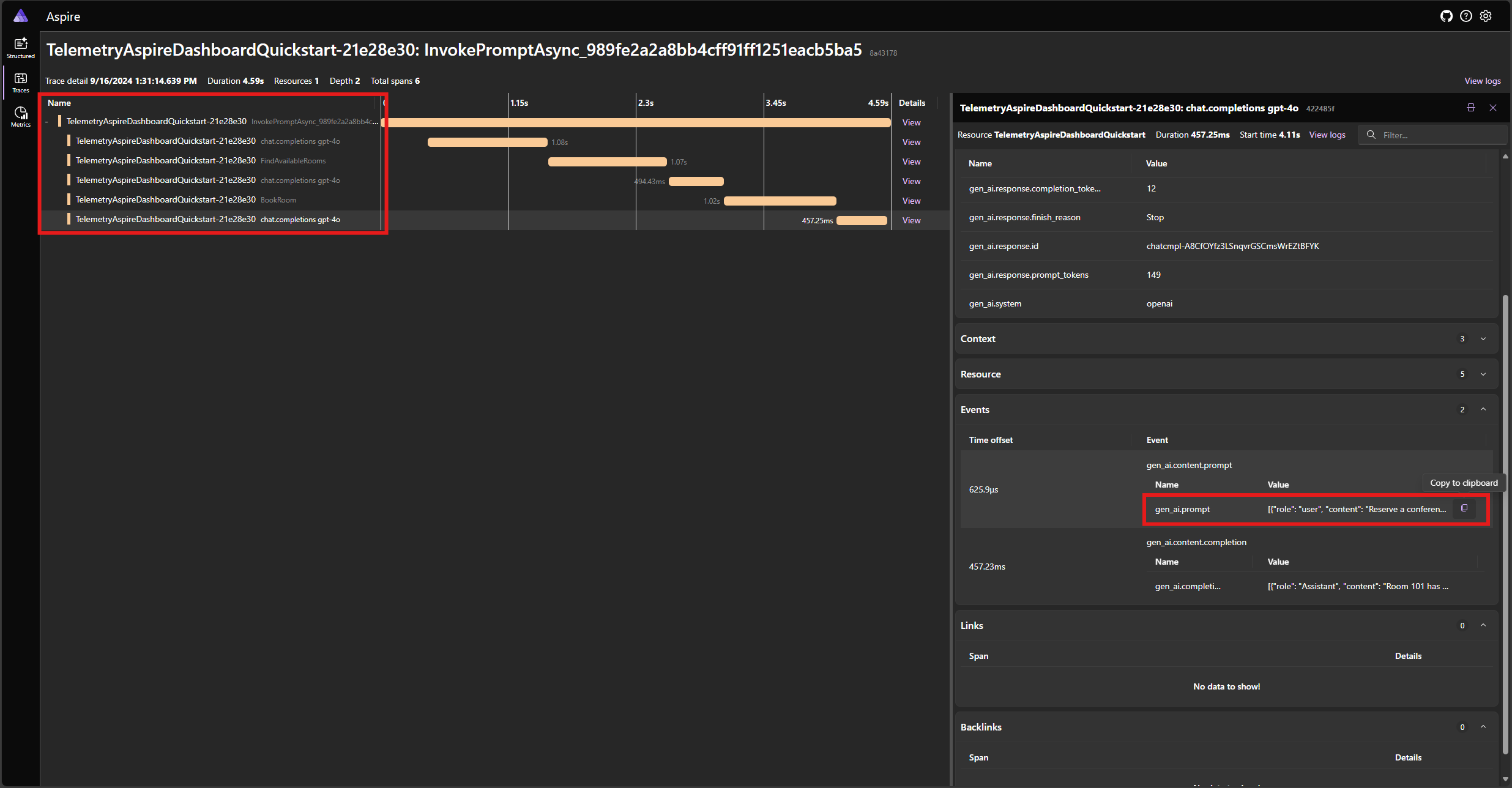View trace for BookRoom span
This screenshot has height=788, width=1512.
[x=910, y=200]
